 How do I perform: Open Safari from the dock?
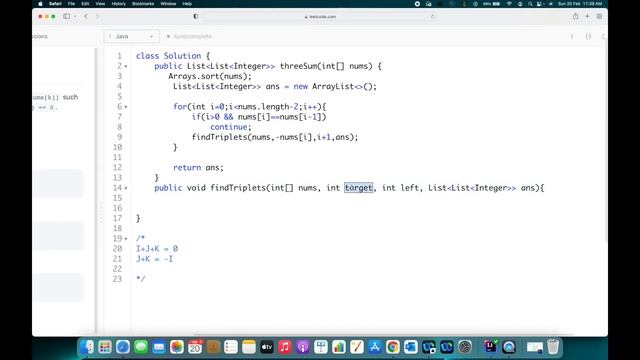[x=123, y=347]
